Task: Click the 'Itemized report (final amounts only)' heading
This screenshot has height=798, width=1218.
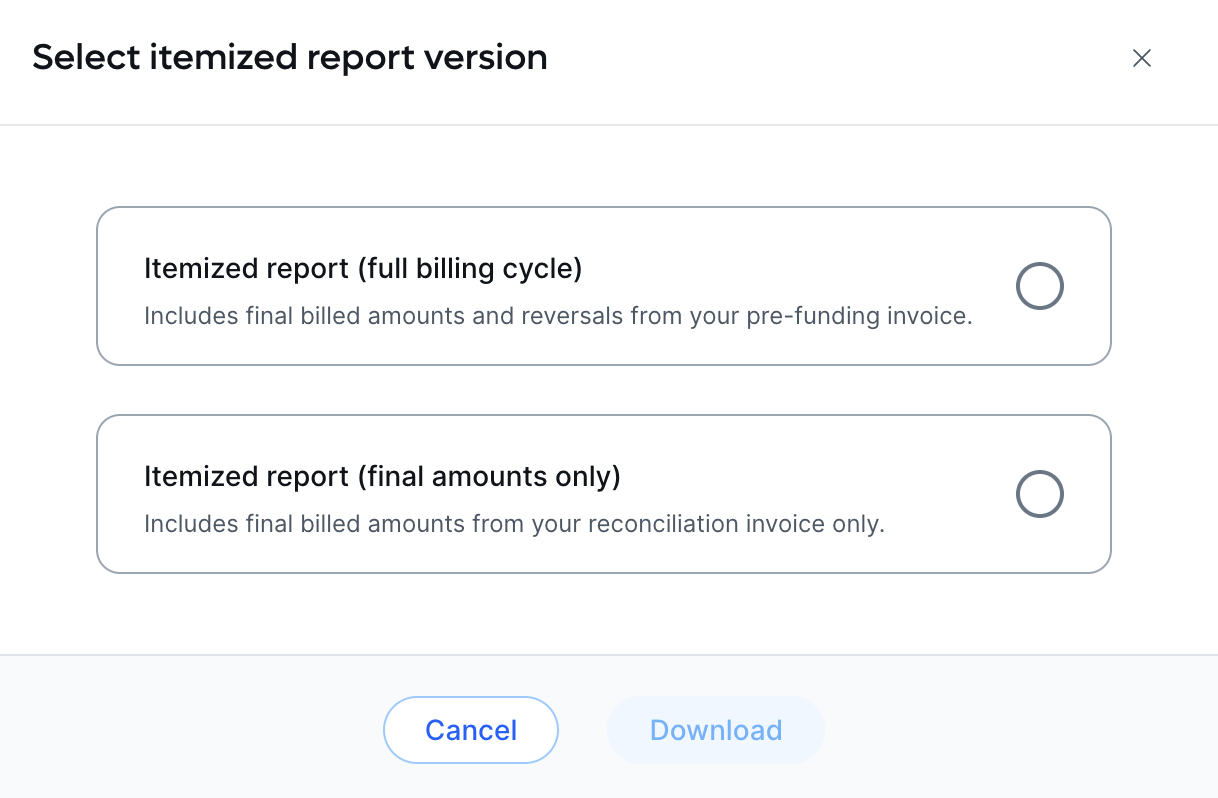Action: [382, 476]
